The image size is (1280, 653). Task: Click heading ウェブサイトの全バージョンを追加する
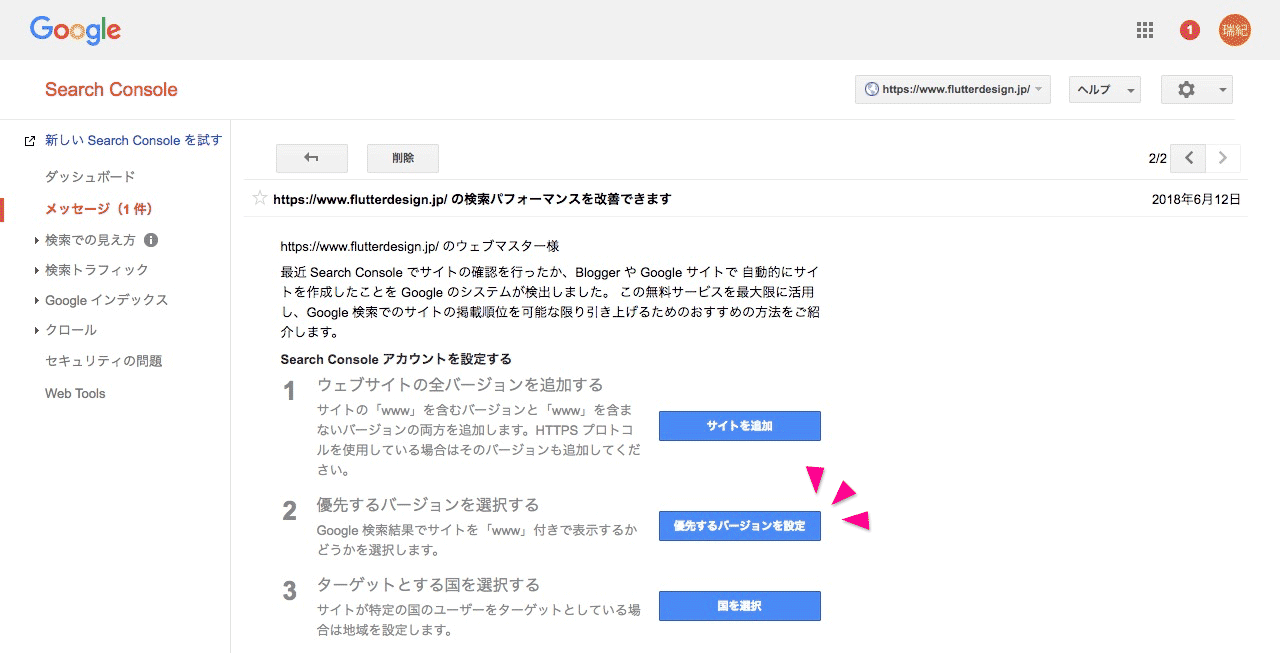(x=460, y=385)
